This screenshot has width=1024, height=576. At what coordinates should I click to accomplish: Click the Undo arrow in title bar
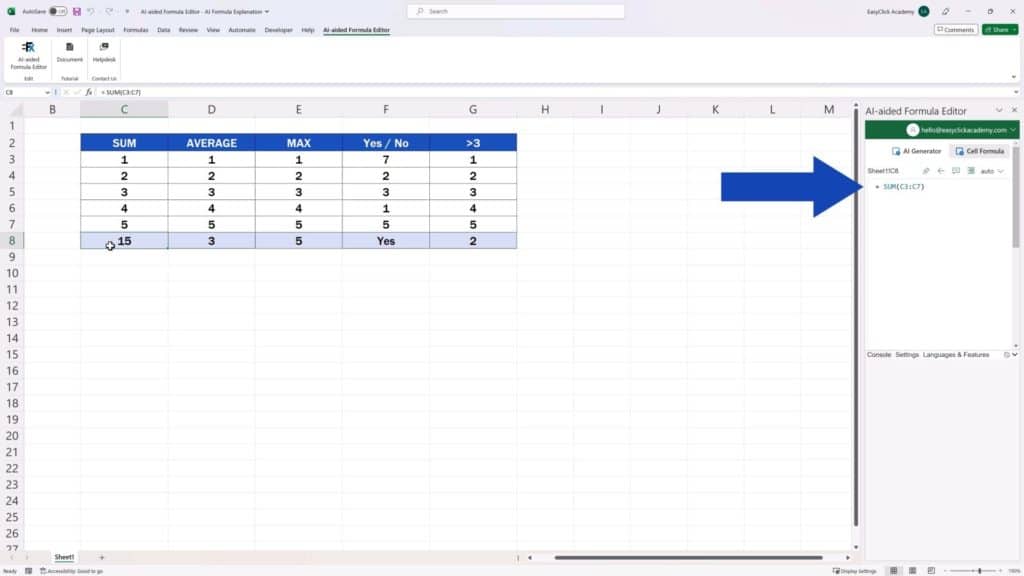tap(91, 11)
